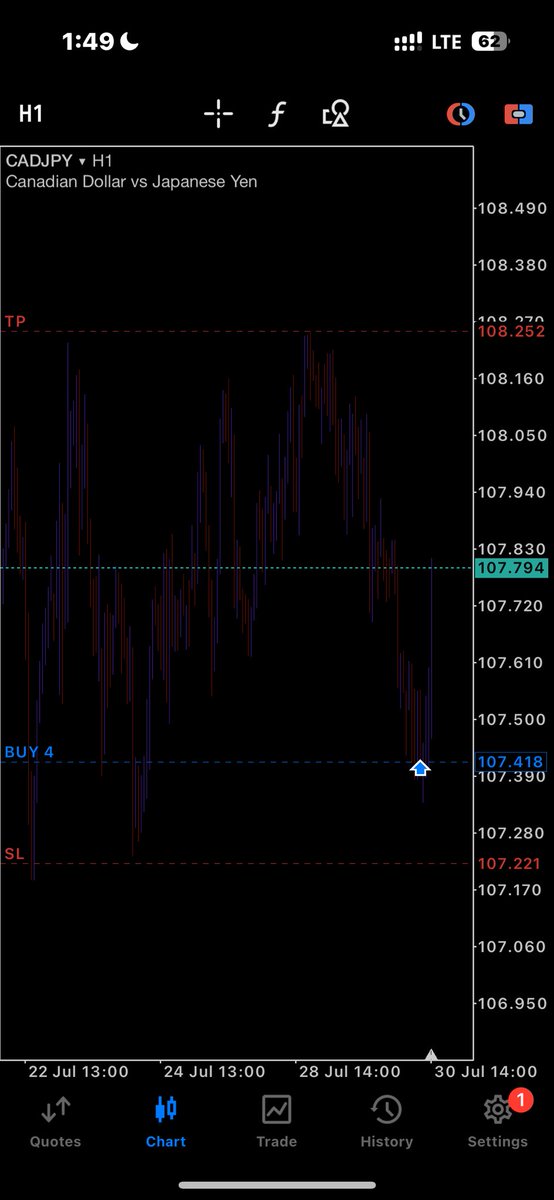This screenshot has height=1200, width=554.
Task: Tap the 107.418 entry price tag
Action: [x=511, y=762]
